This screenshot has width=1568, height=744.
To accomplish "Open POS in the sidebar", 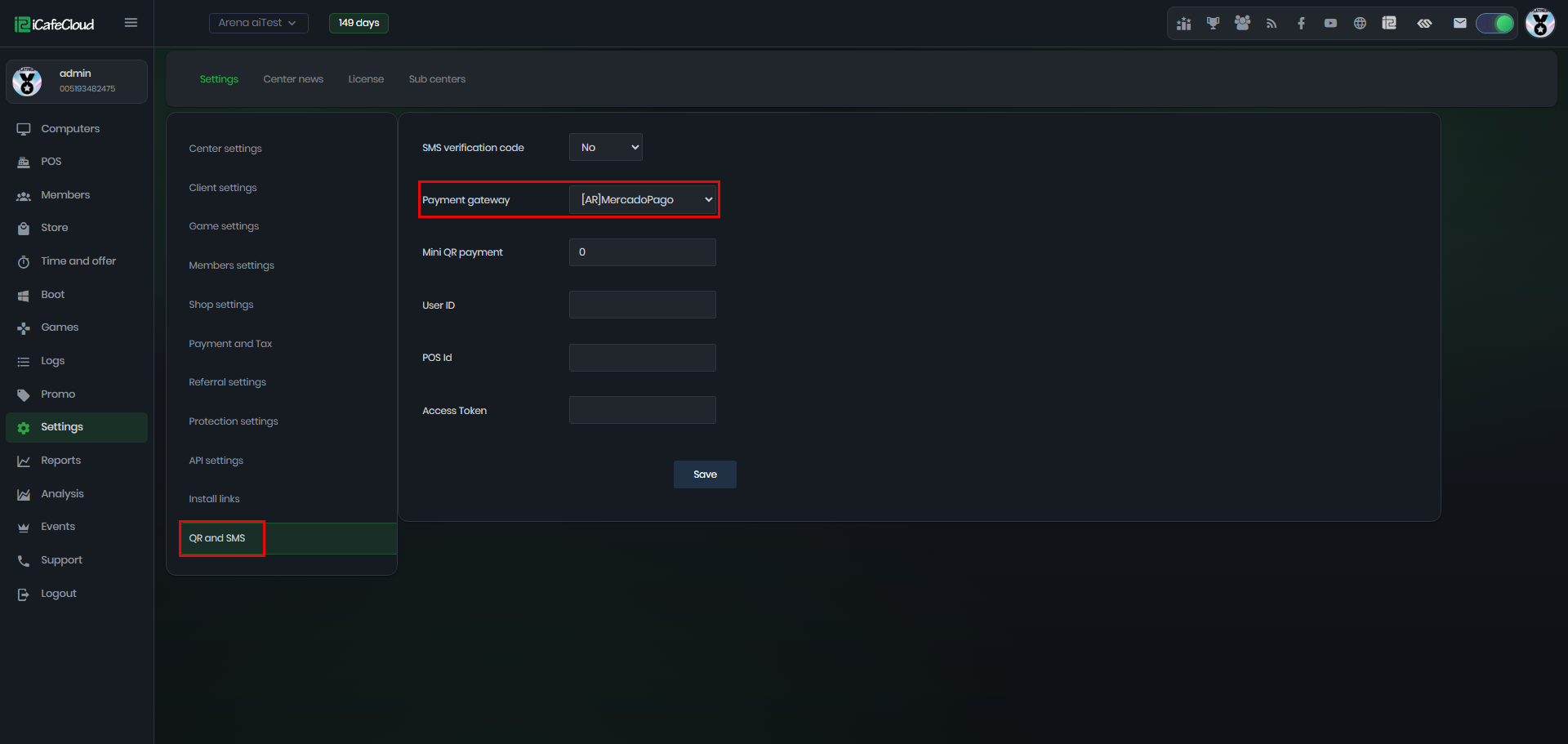I will (x=77, y=162).
